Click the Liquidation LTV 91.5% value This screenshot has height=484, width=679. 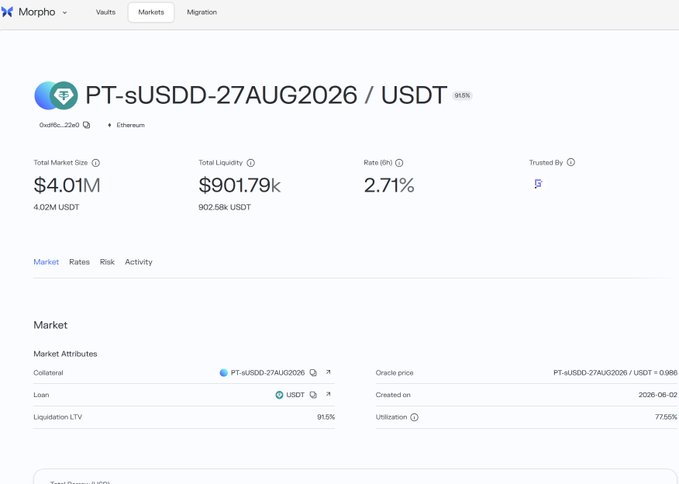326,417
